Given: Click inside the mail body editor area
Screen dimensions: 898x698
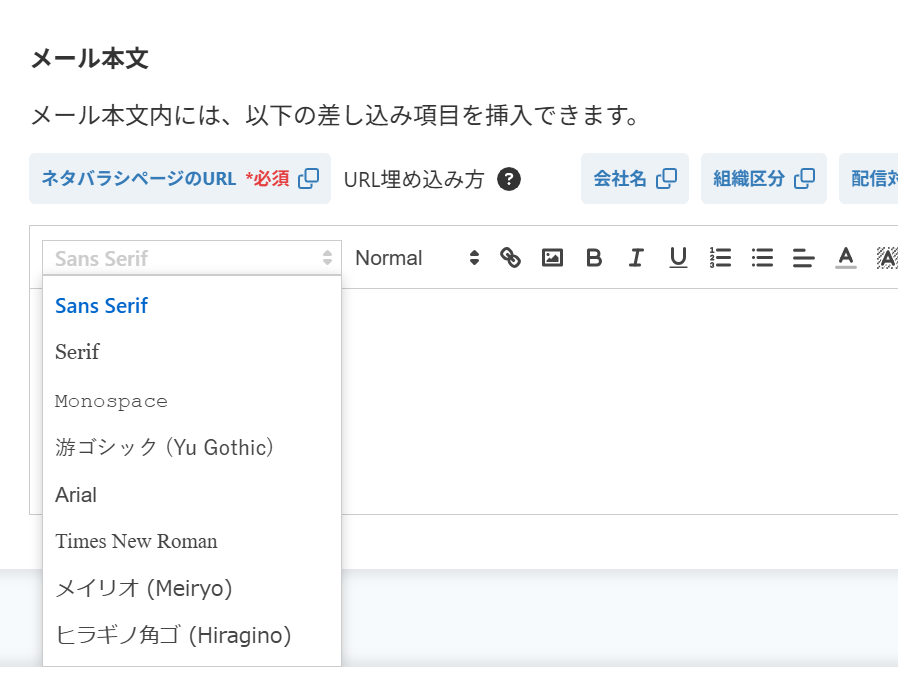Looking at the screenshot, I should [x=619, y=401].
